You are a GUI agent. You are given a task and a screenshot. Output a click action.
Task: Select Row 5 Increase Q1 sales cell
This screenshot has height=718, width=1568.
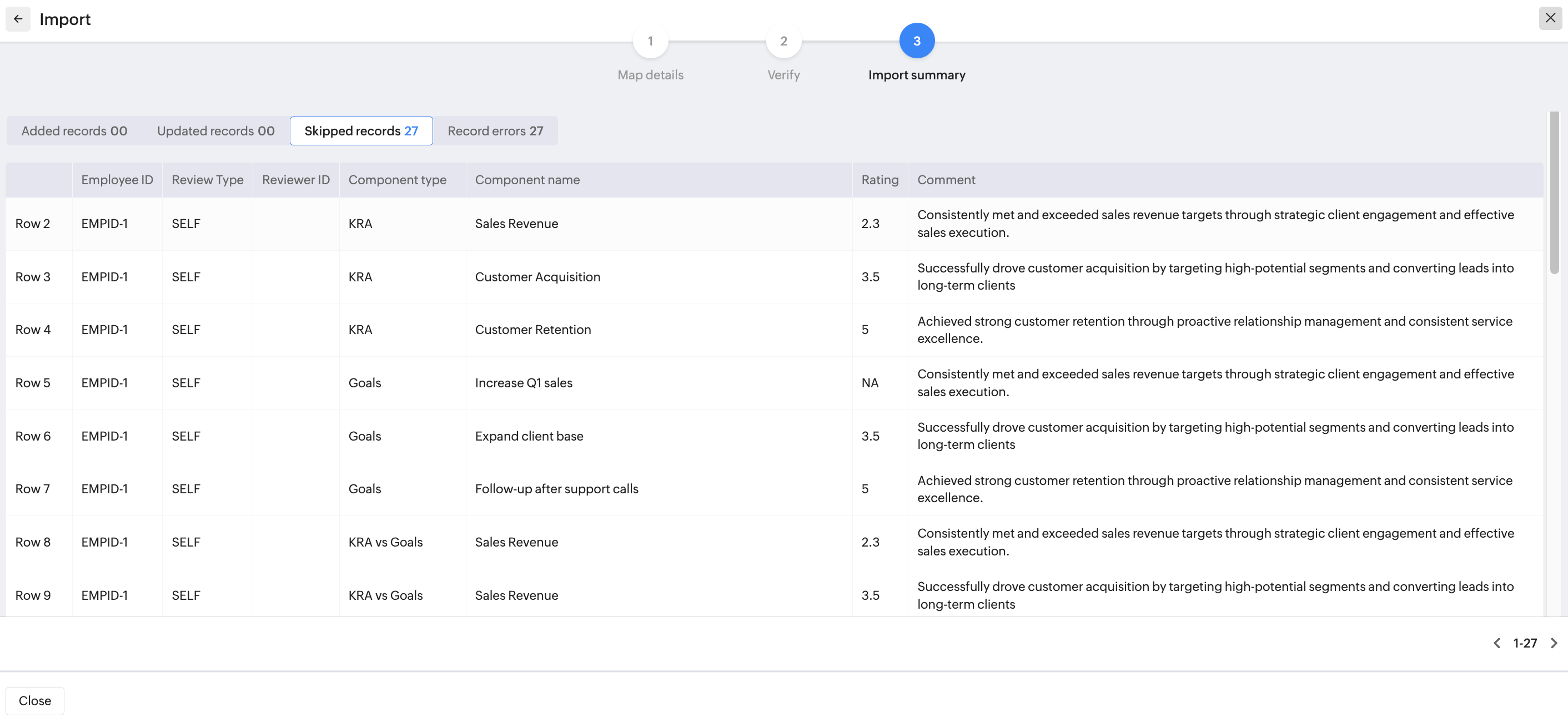(x=524, y=383)
